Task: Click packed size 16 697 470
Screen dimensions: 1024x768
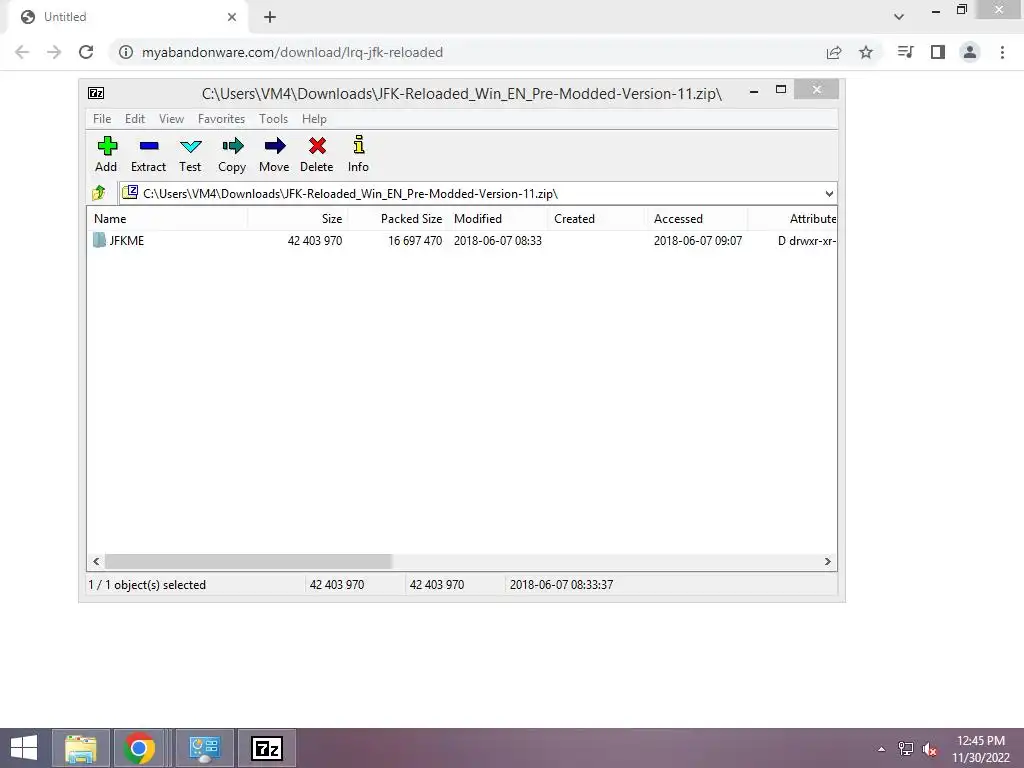Action: tap(415, 240)
